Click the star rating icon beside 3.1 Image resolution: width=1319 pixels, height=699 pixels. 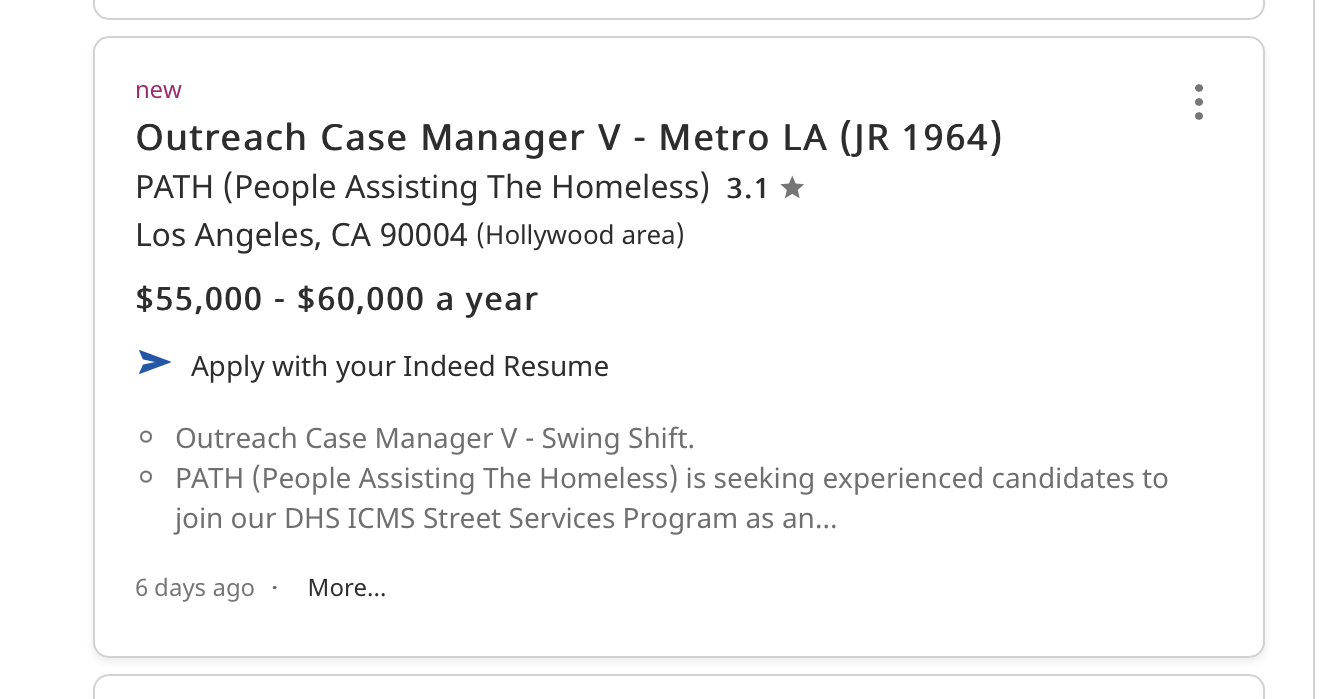tap(792, 188)
